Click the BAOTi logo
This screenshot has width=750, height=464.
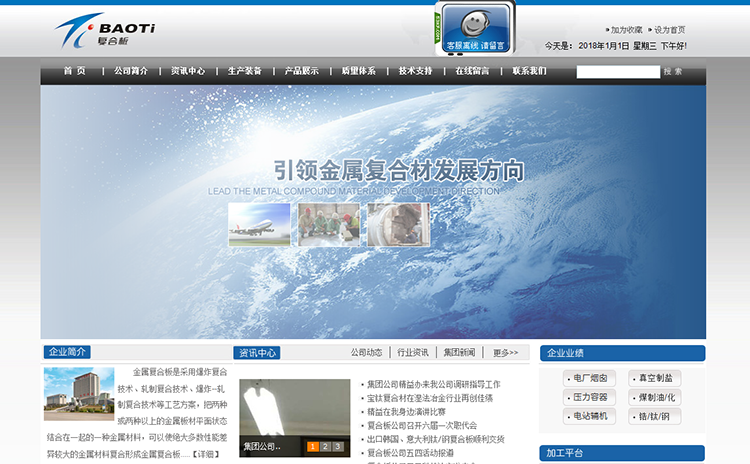point(104,31)
